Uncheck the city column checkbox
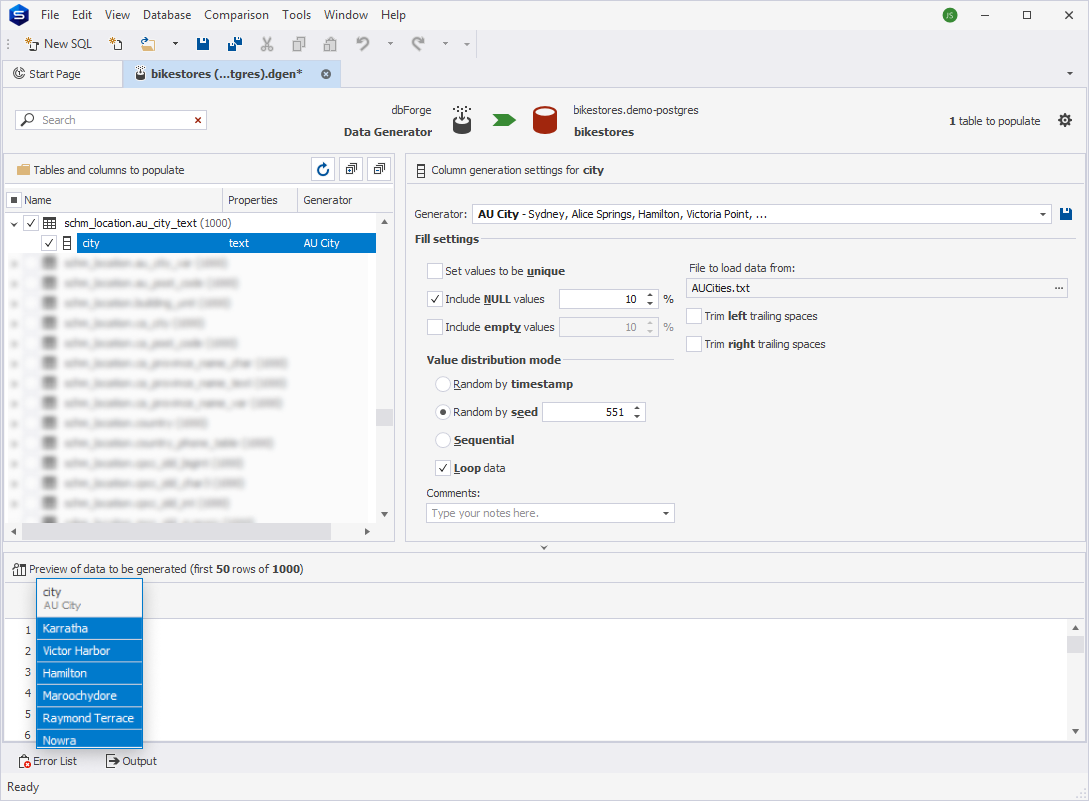Image resolution: width=1089 pixels, height=801 pixels. [x=49, y=243]
